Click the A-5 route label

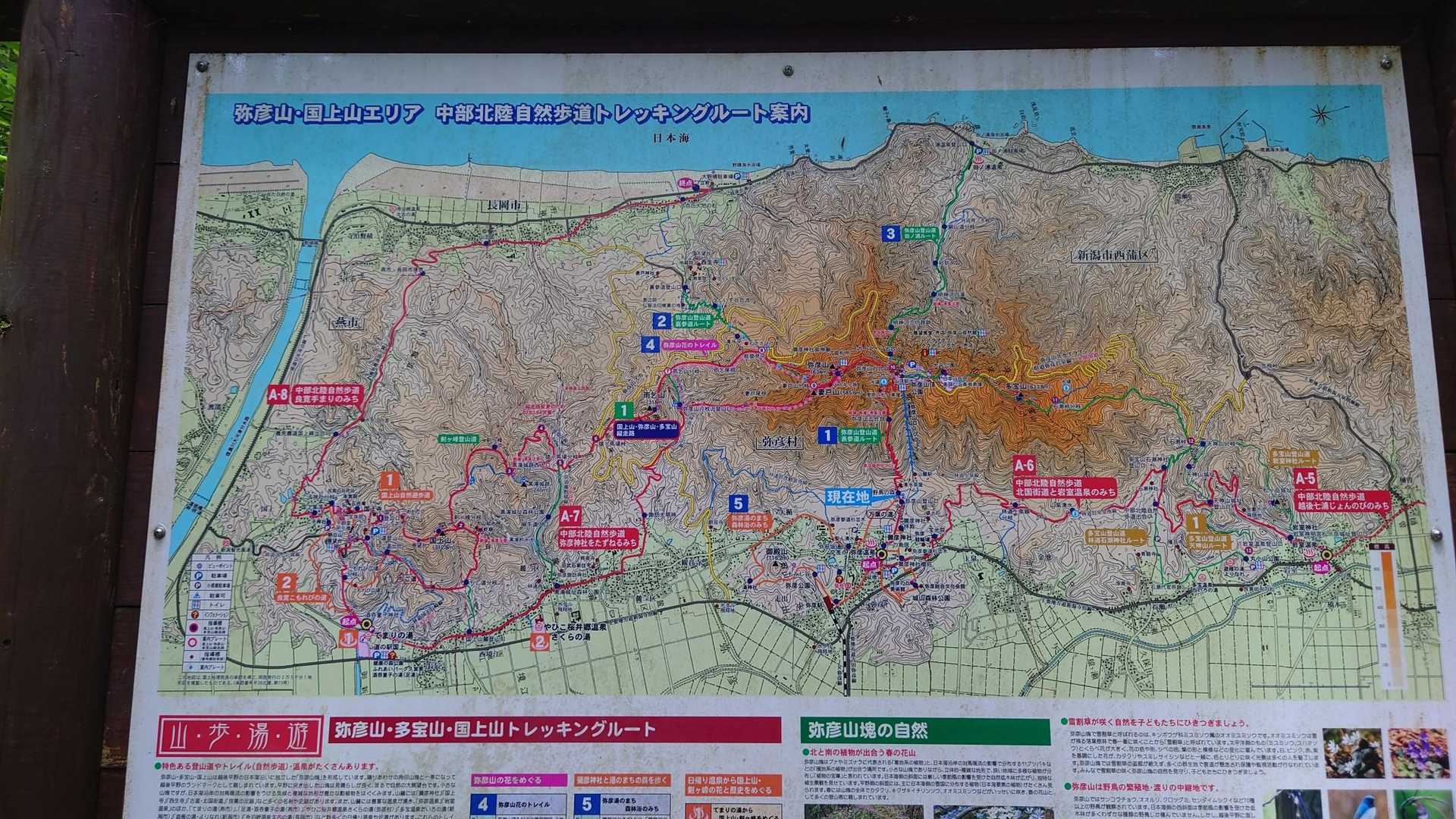pos(1304,479)
